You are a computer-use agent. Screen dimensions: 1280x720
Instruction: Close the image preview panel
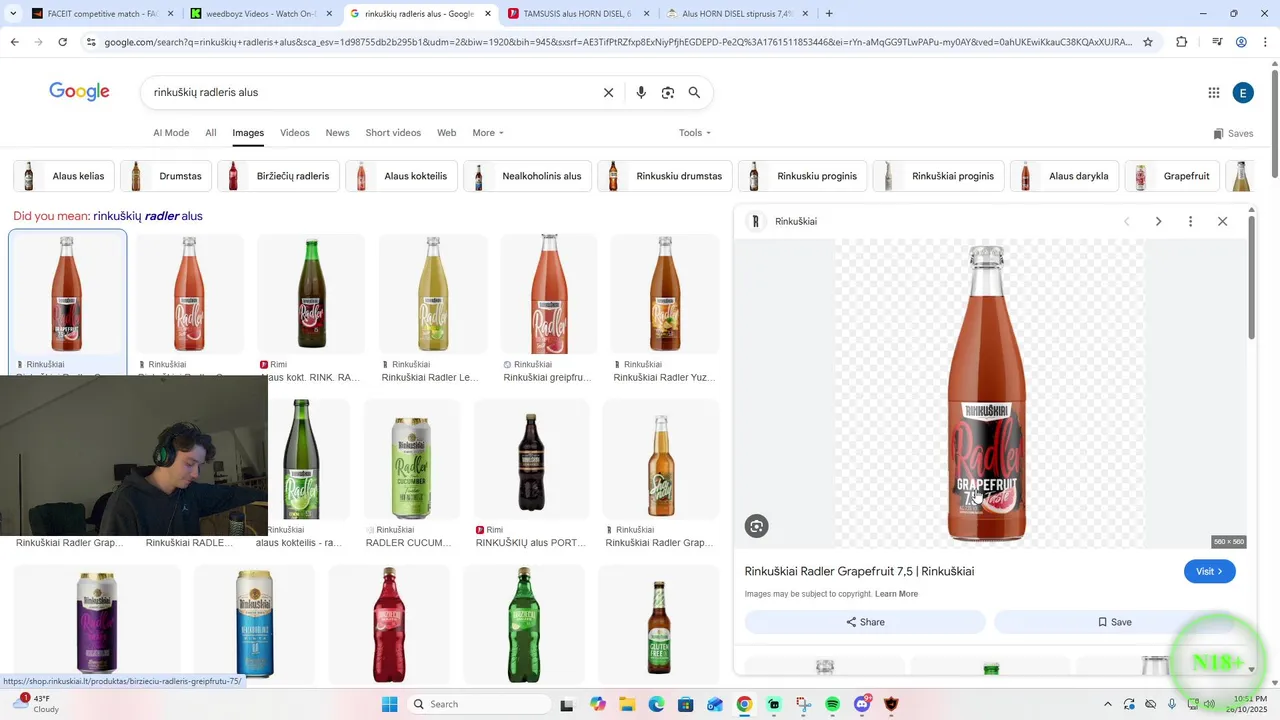(x=1222, y=221)
